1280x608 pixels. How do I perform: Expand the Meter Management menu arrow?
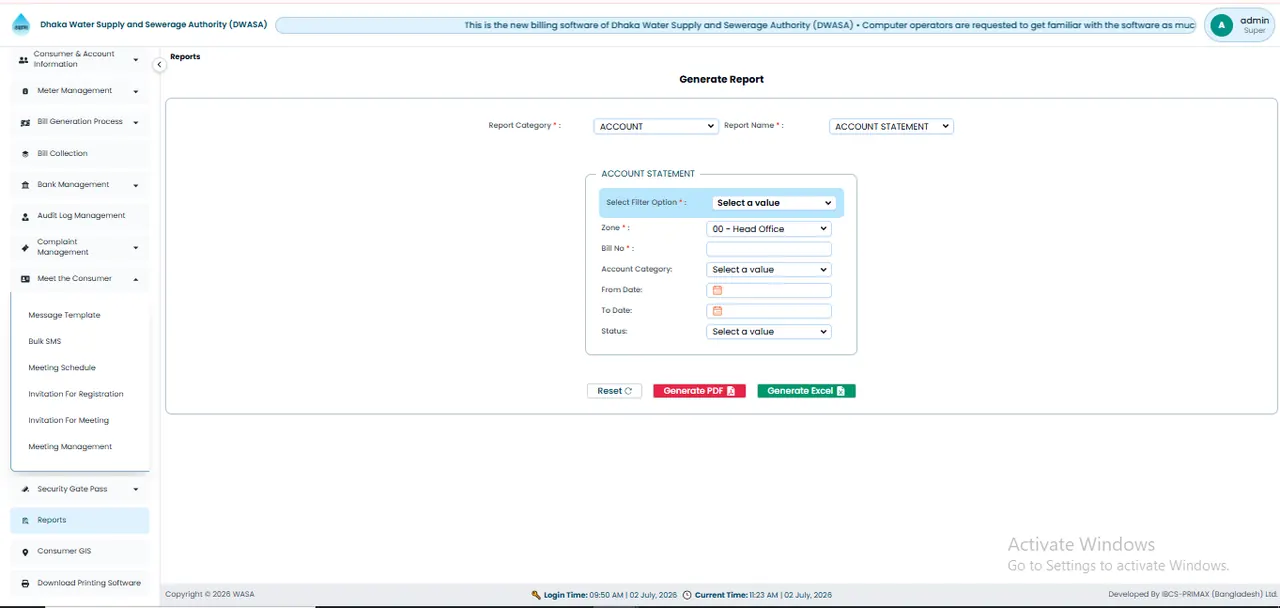(136, 91)
